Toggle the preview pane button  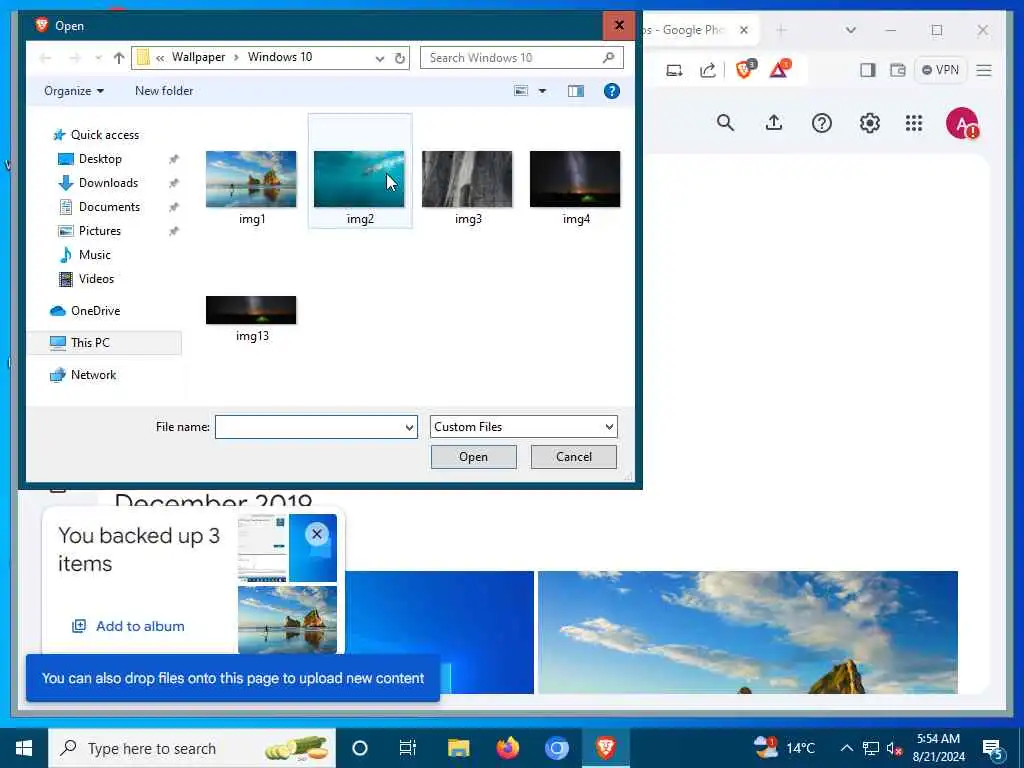[x=575, y=91]
